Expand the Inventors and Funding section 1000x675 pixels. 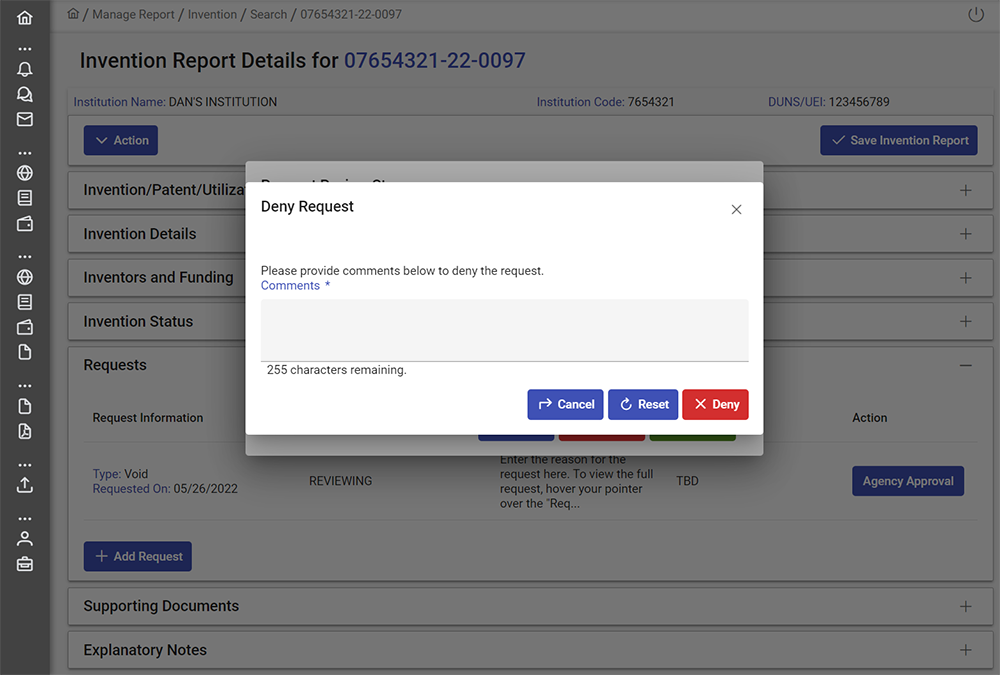(966, 278)
